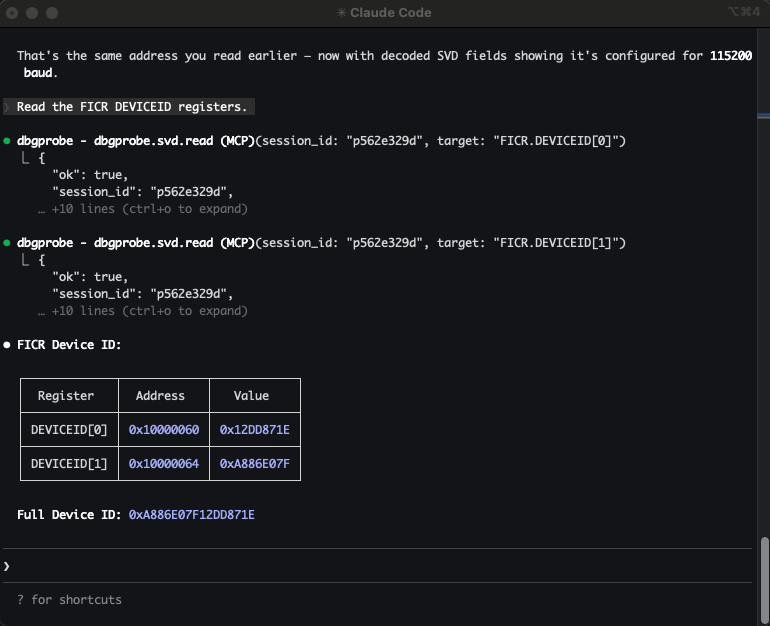The image size is (770, 626).
Task: Click the address 0x10000064 in the table
Action: (x=164, y=464)
